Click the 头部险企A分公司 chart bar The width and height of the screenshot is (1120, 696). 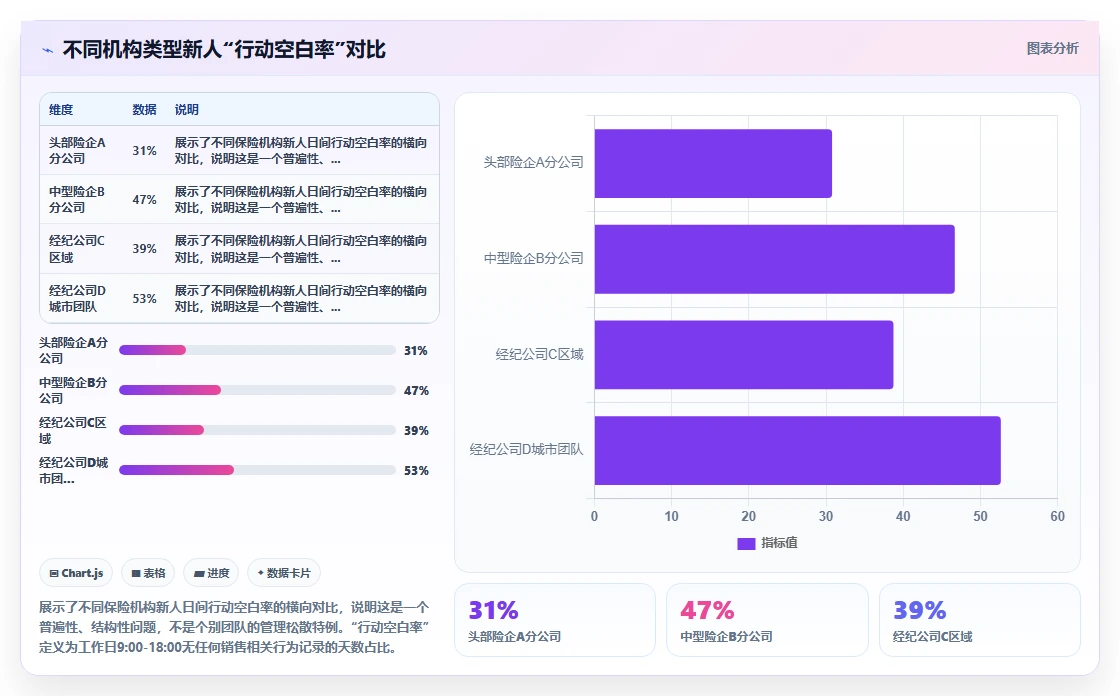tap(713, 164)
